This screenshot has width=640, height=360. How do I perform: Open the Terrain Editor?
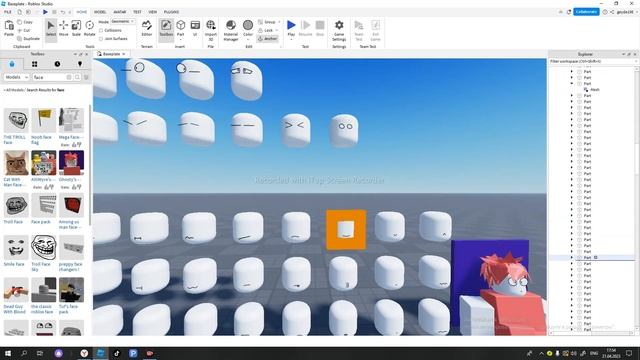[147, 29]
